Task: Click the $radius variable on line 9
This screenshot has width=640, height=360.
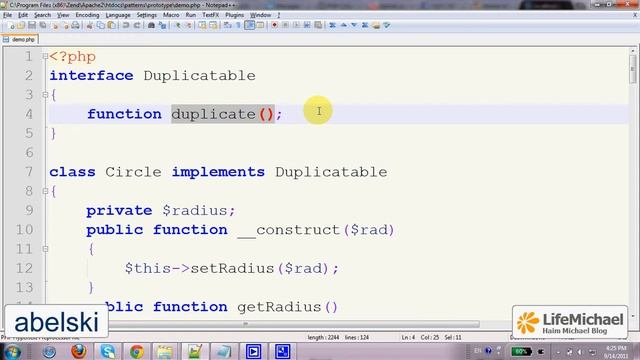Action: click(x=196, y=211)
